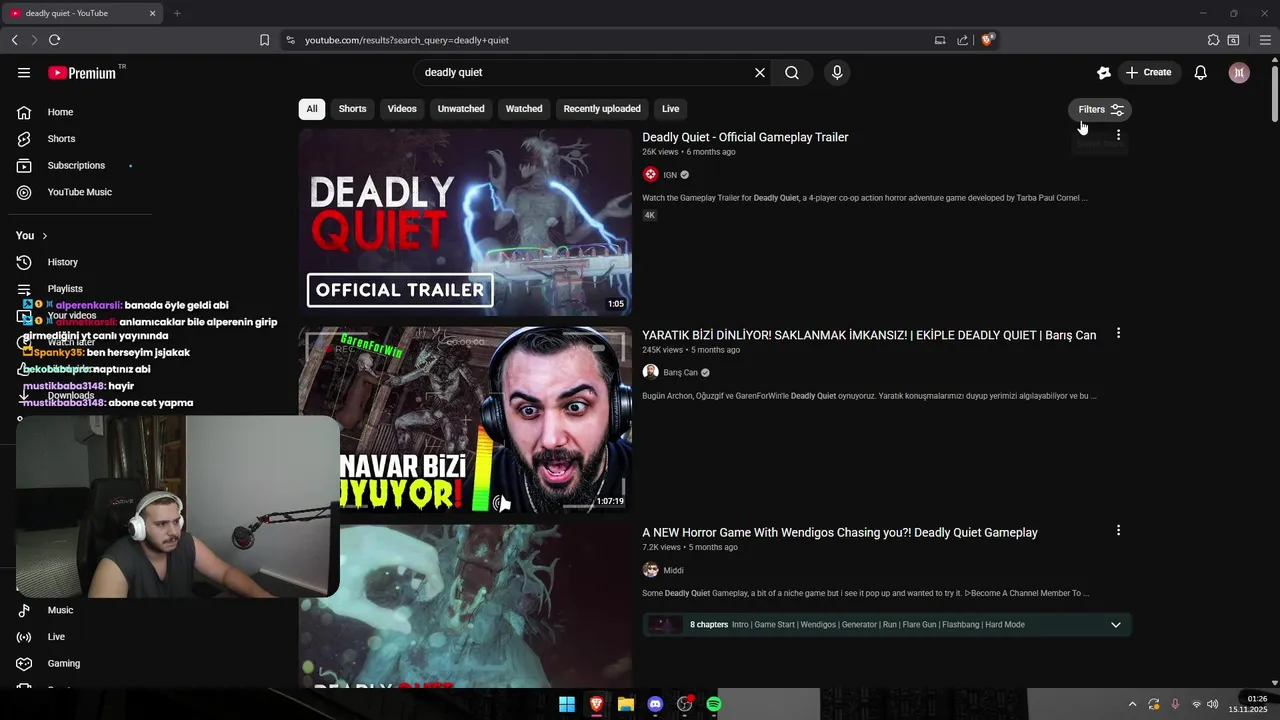Open the YARATIK BİZİ DİNLİYOR video title
The height and width of the screenshot is (720, 1280).
point(869,335)
